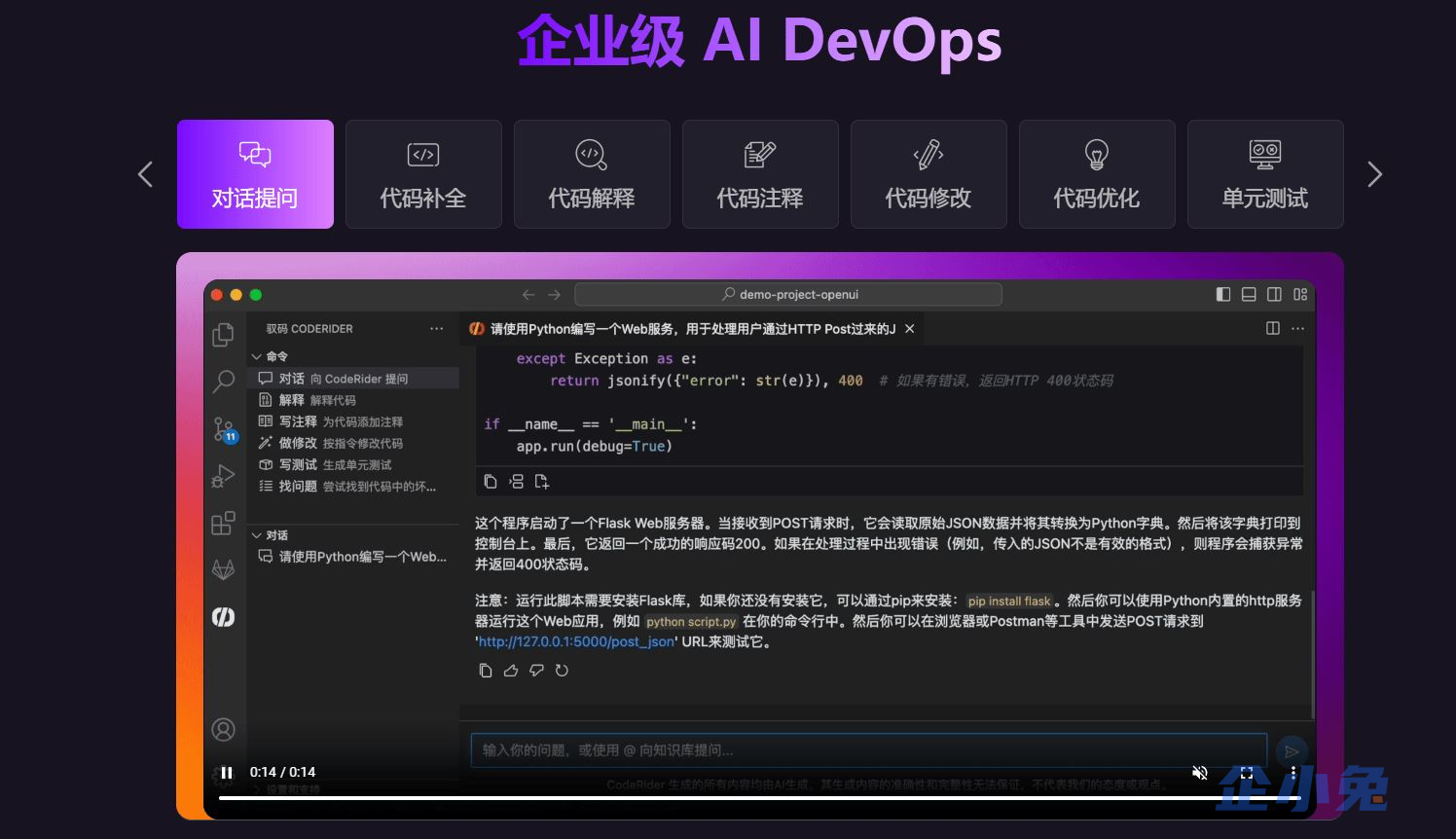This screenshot has height=839, width=1456.
Task: Toggle the secondary sidebar layout
Action: pos(1274,295)
